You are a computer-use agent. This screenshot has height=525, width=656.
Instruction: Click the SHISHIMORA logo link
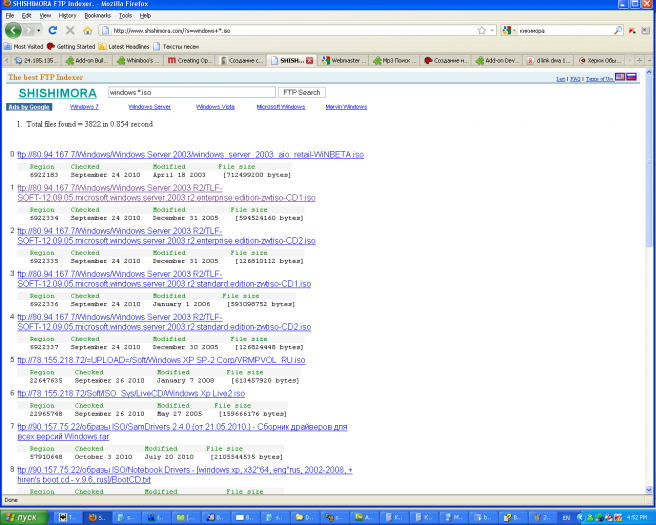[x=58, y=93]
